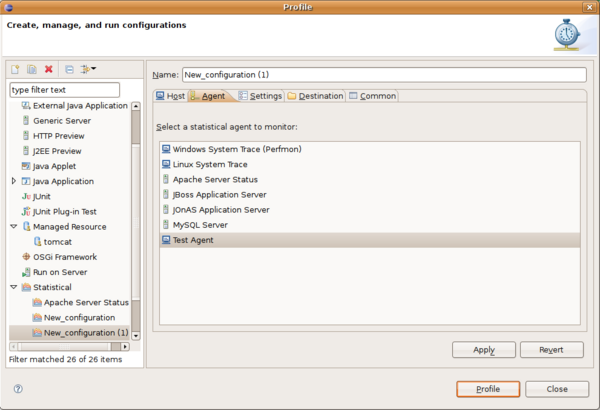600x410 pixels.
Task: Collapse the Statistical node
Action: tap(14, 287)
